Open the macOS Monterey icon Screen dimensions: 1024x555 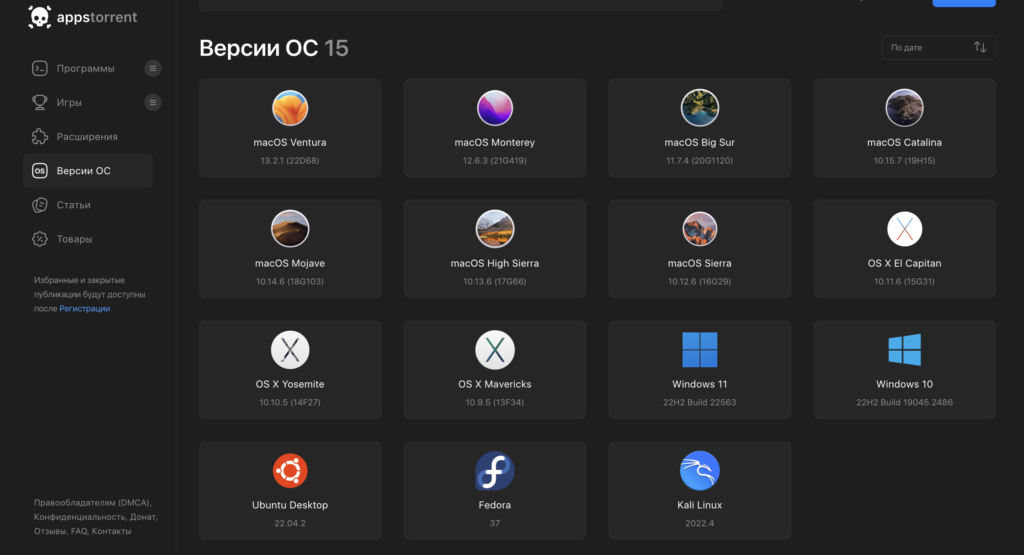coord(494,108)
